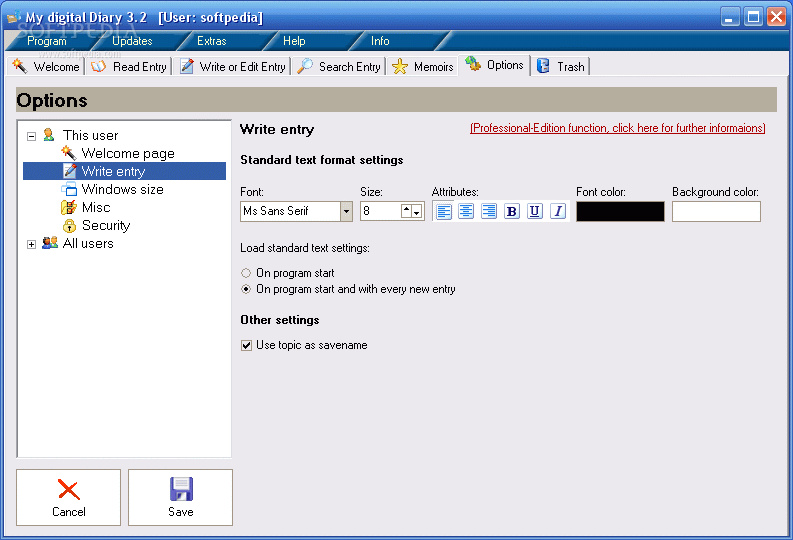Click the Search Entry magnifier icon
The width and height of the screenshot is (793, 540).
point(304,66)
